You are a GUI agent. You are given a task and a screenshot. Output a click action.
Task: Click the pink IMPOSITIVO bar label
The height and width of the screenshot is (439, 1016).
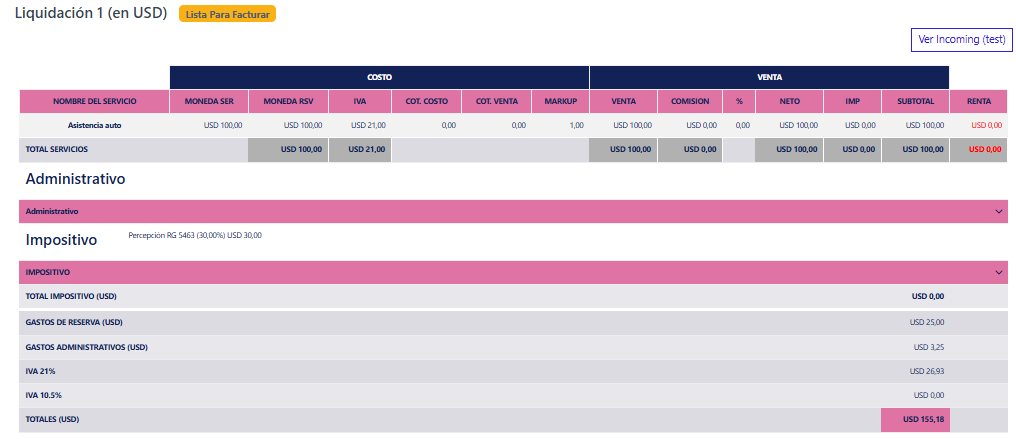coord(48,273)
